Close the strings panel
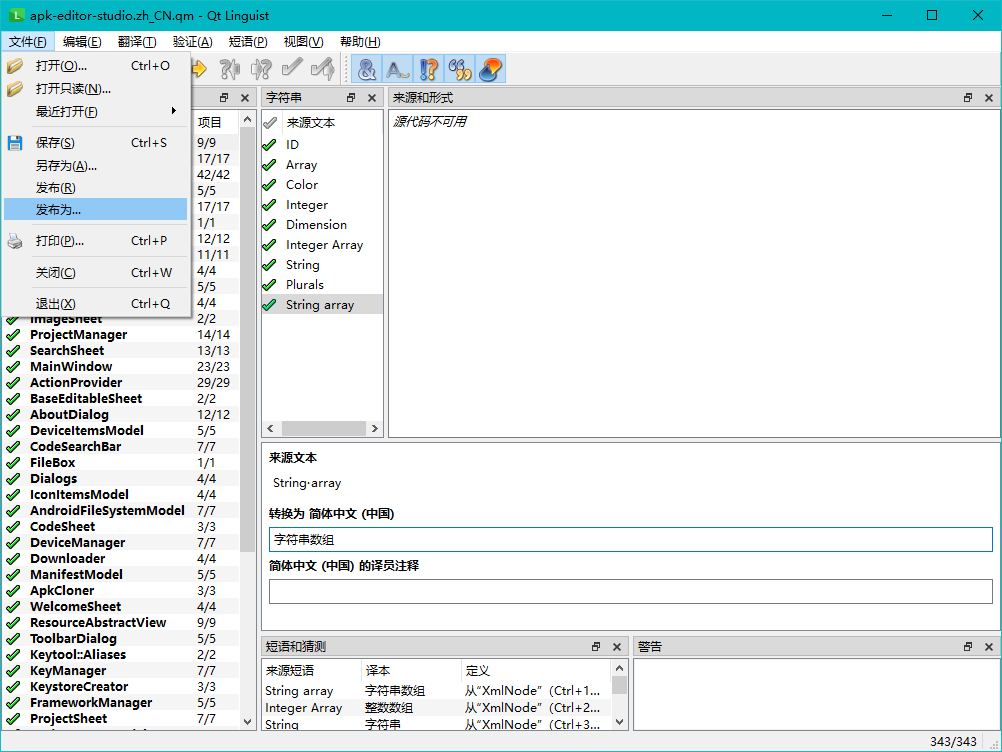Image resolution: width=1002 pixels, height=752 pixels. (372, 98)
